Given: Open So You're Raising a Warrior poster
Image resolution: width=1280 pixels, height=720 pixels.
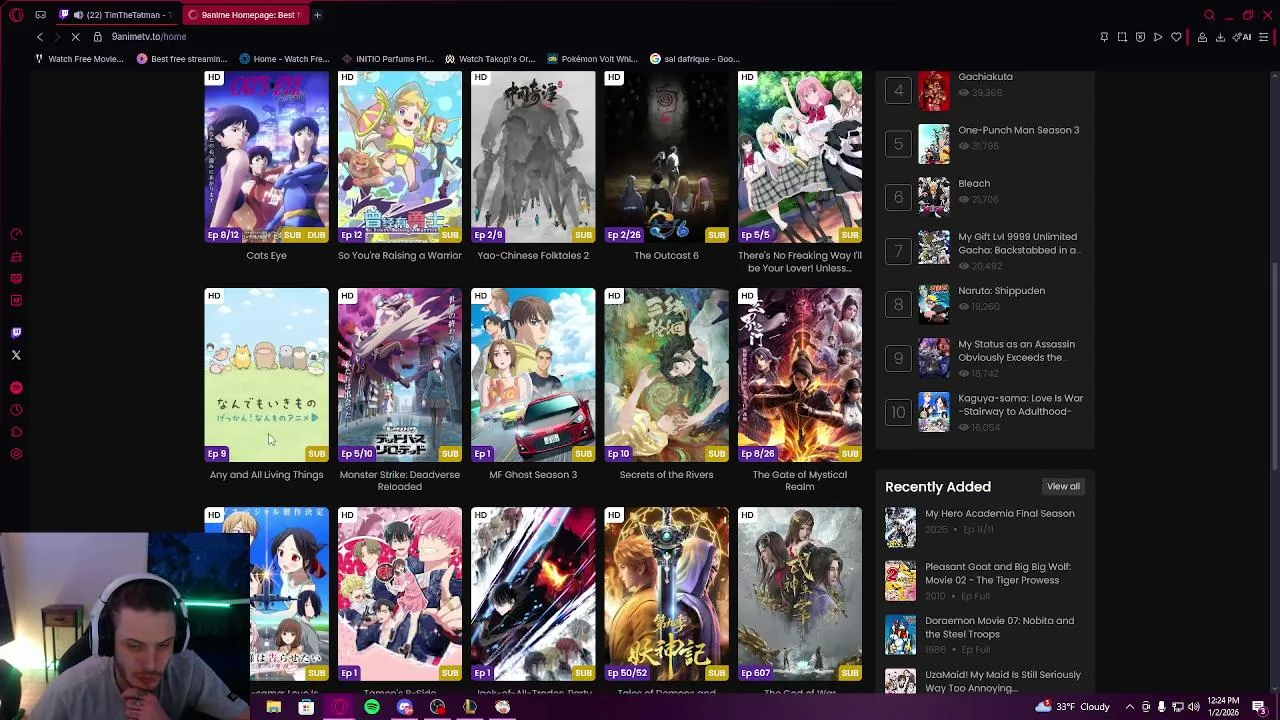Looking at the screenshot, I should coord(400,156).
